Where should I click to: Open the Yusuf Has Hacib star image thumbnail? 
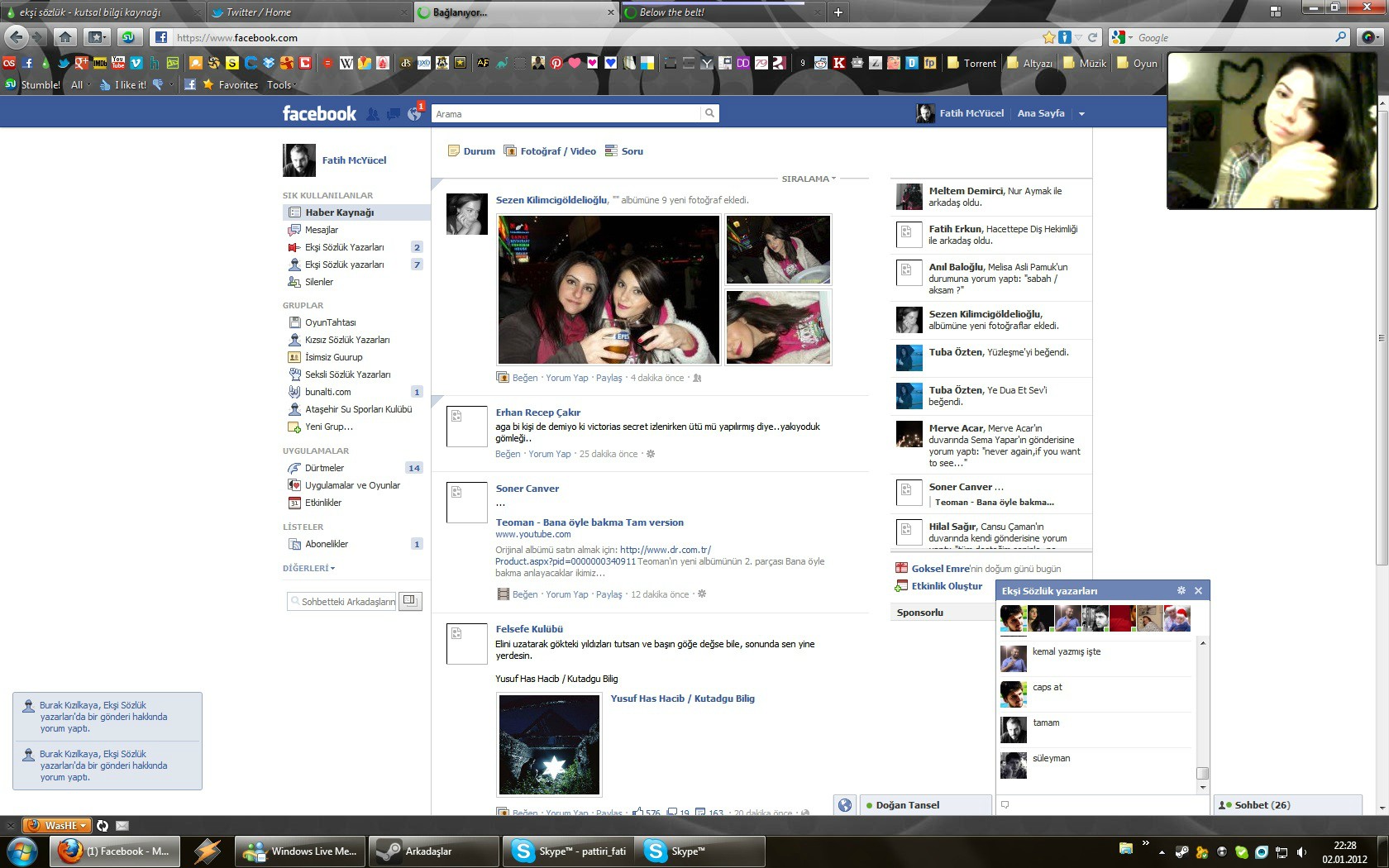point(550,744)
